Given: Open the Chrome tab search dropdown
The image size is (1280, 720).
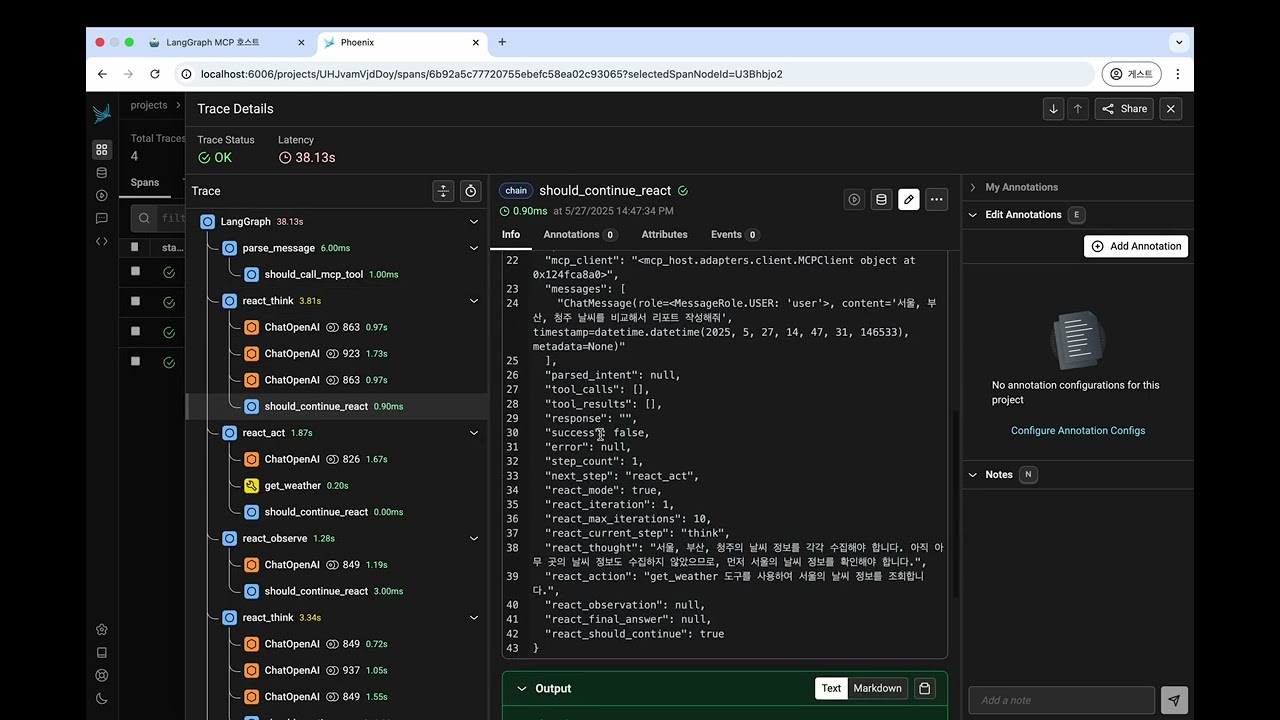Looking at the screenshot, I should click(x=1179, y=42).
